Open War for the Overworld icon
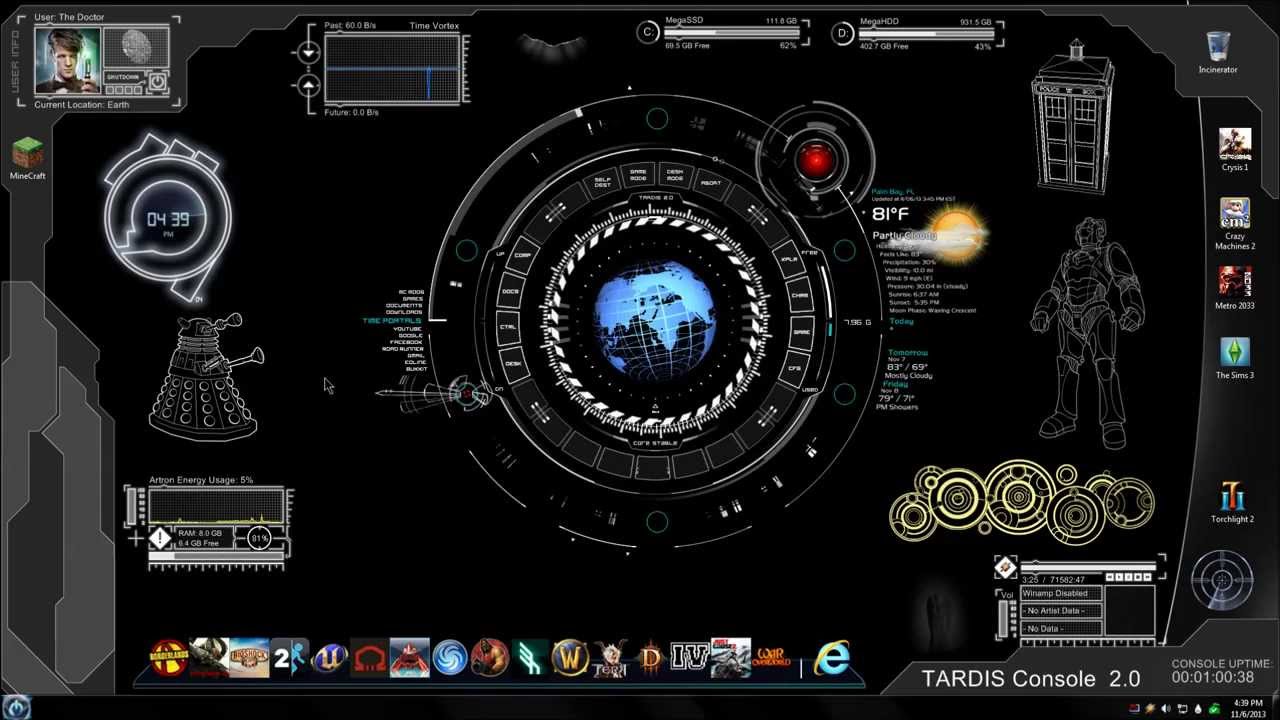1280x720 pixels. [x=772, y=658]
